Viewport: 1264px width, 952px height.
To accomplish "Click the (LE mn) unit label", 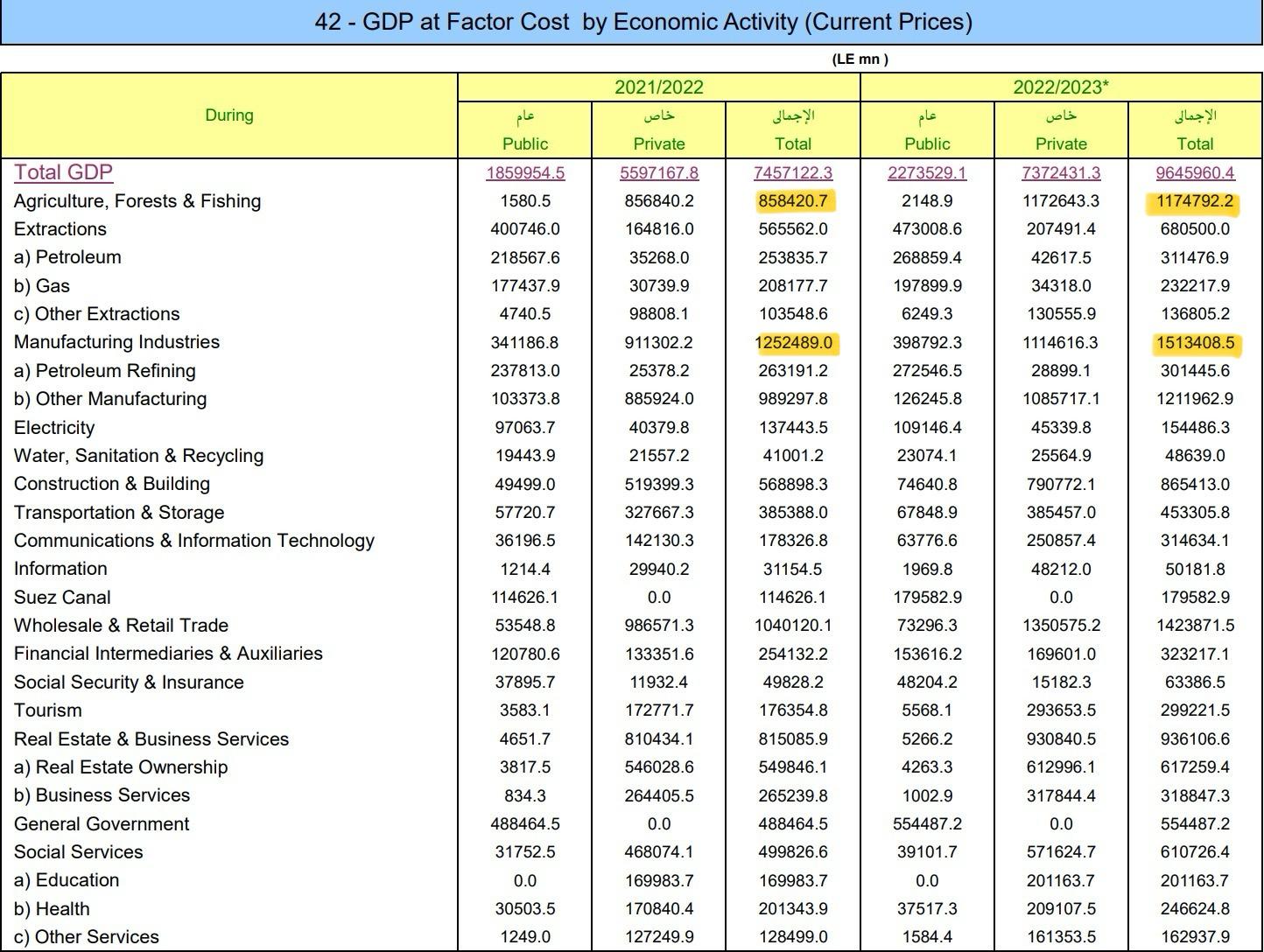I will click(860, 59).
